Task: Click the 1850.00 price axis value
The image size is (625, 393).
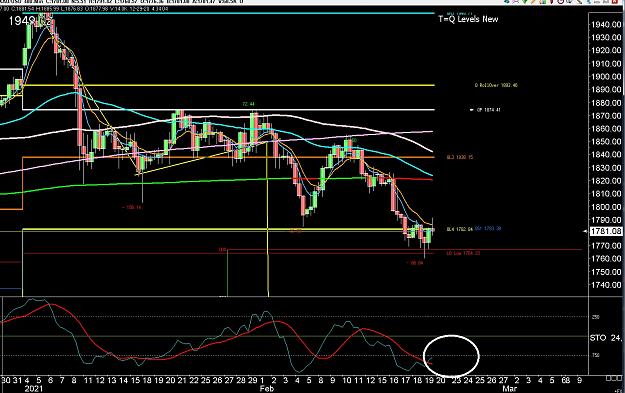Action: click(x=606, y=141)
